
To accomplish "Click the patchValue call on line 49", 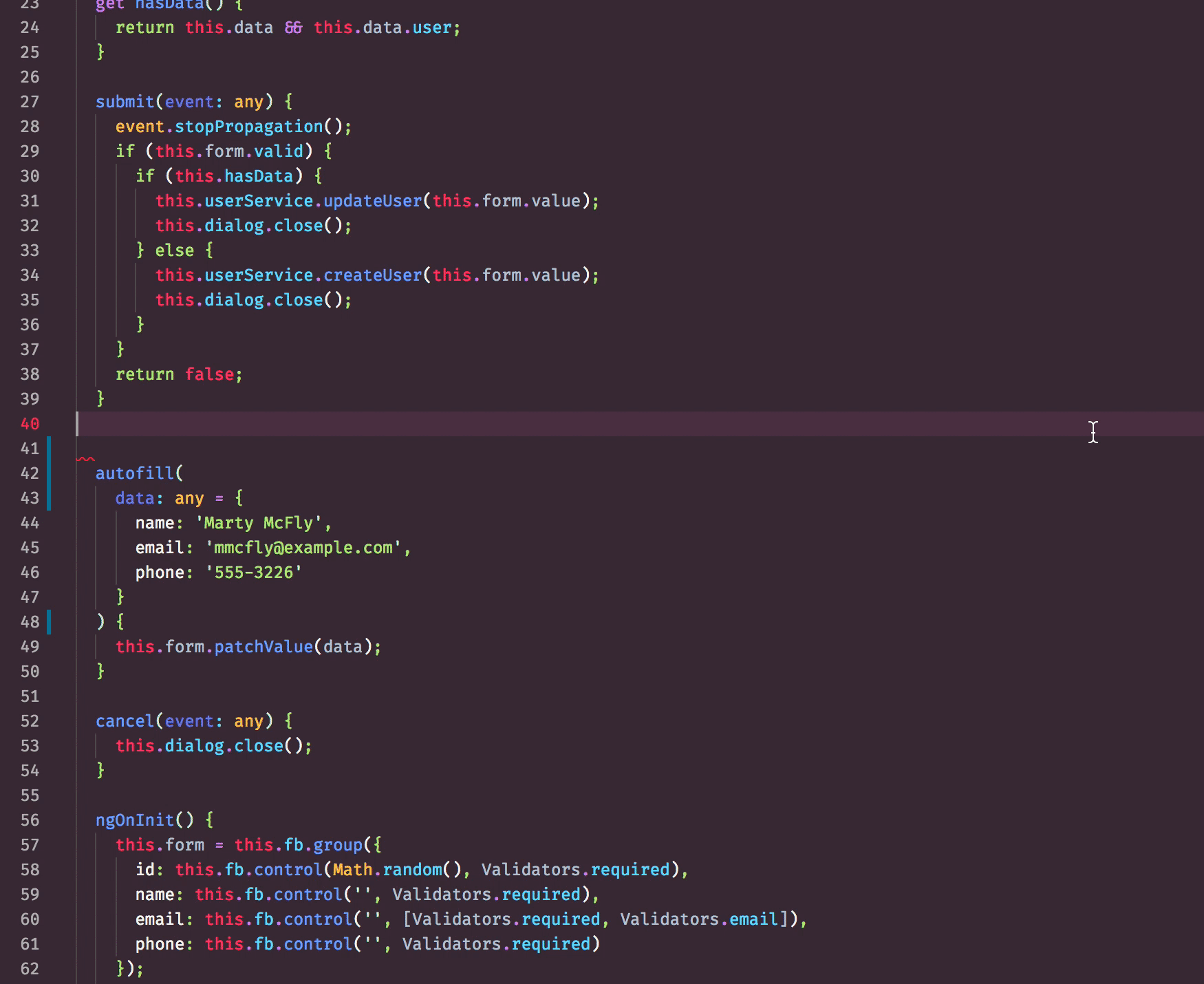I will coord(264,647).
